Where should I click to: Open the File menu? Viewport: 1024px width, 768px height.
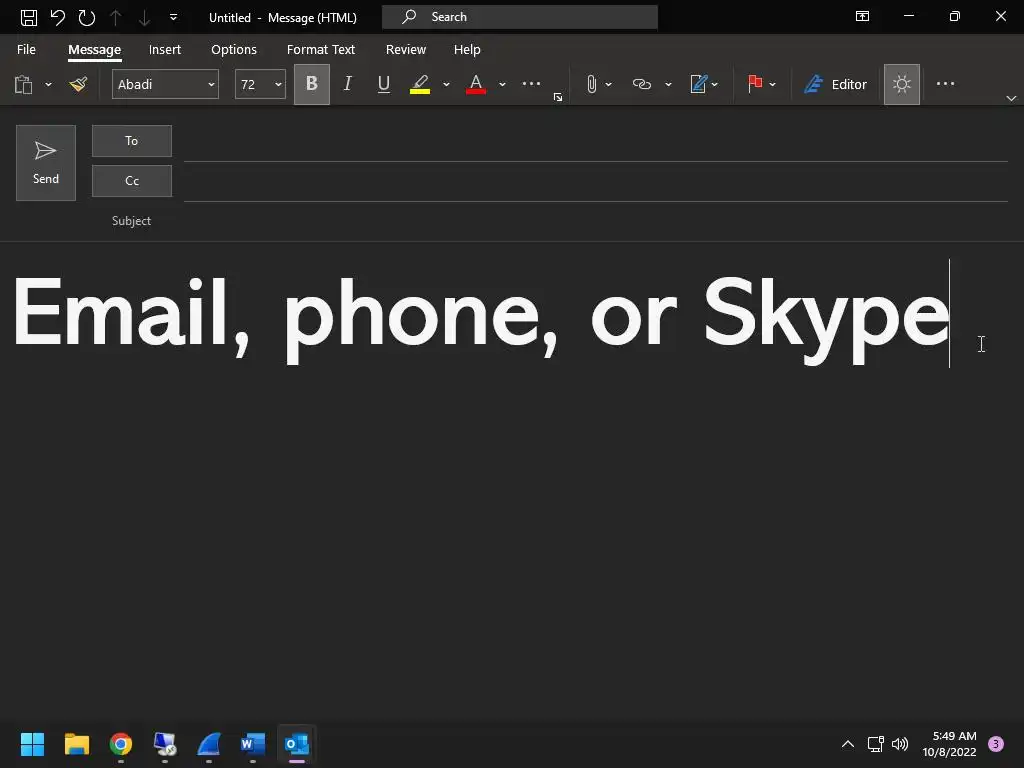[26, 50]
